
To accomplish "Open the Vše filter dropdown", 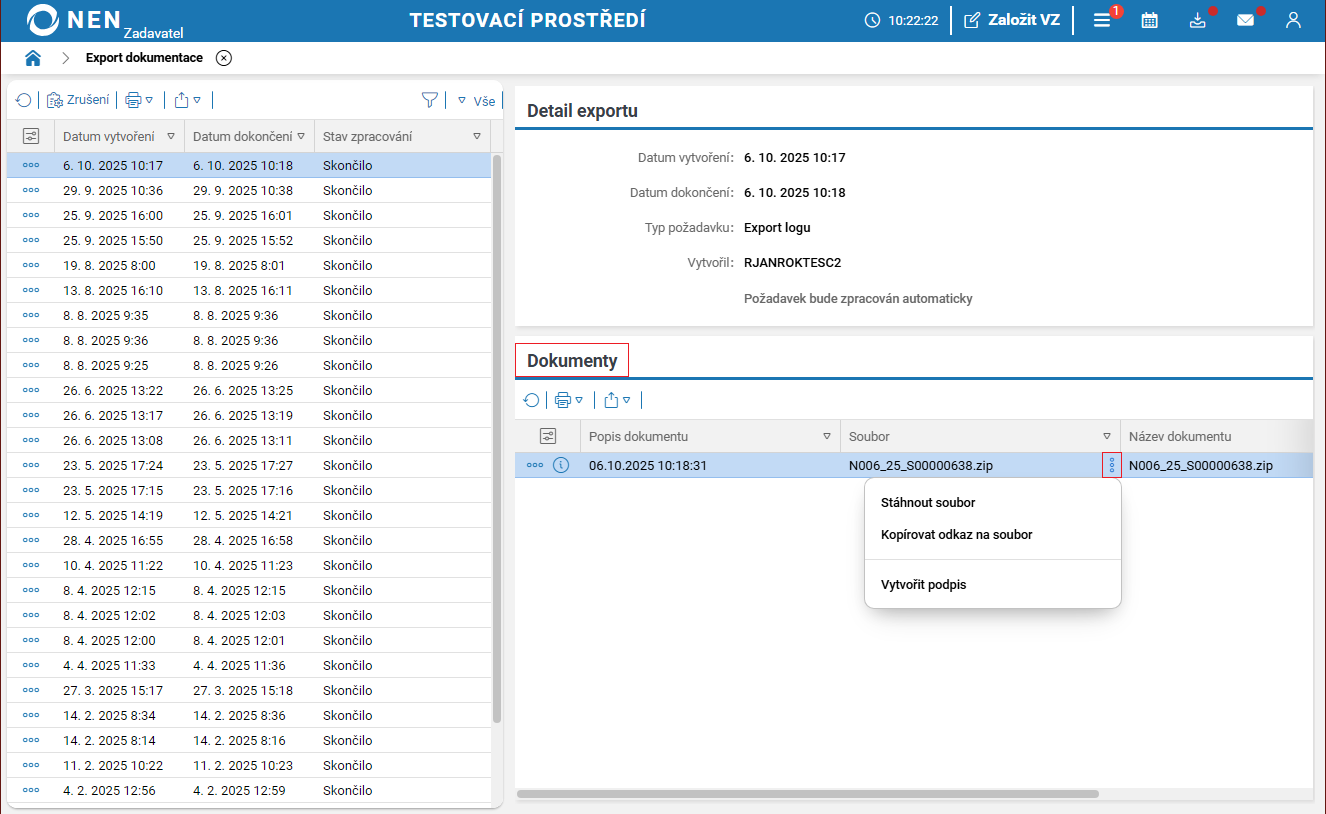I will (476, 100).
